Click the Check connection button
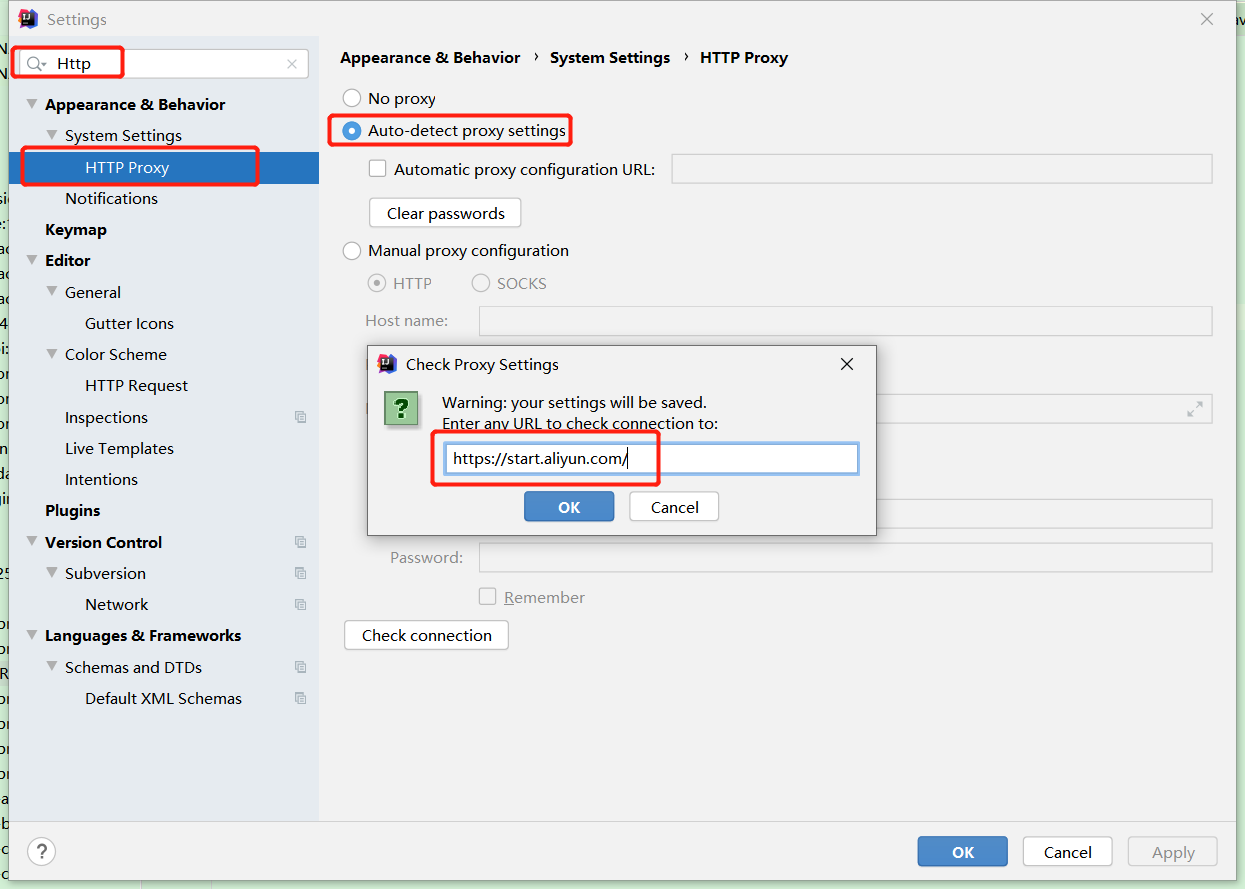 click(x=426, y=635)
